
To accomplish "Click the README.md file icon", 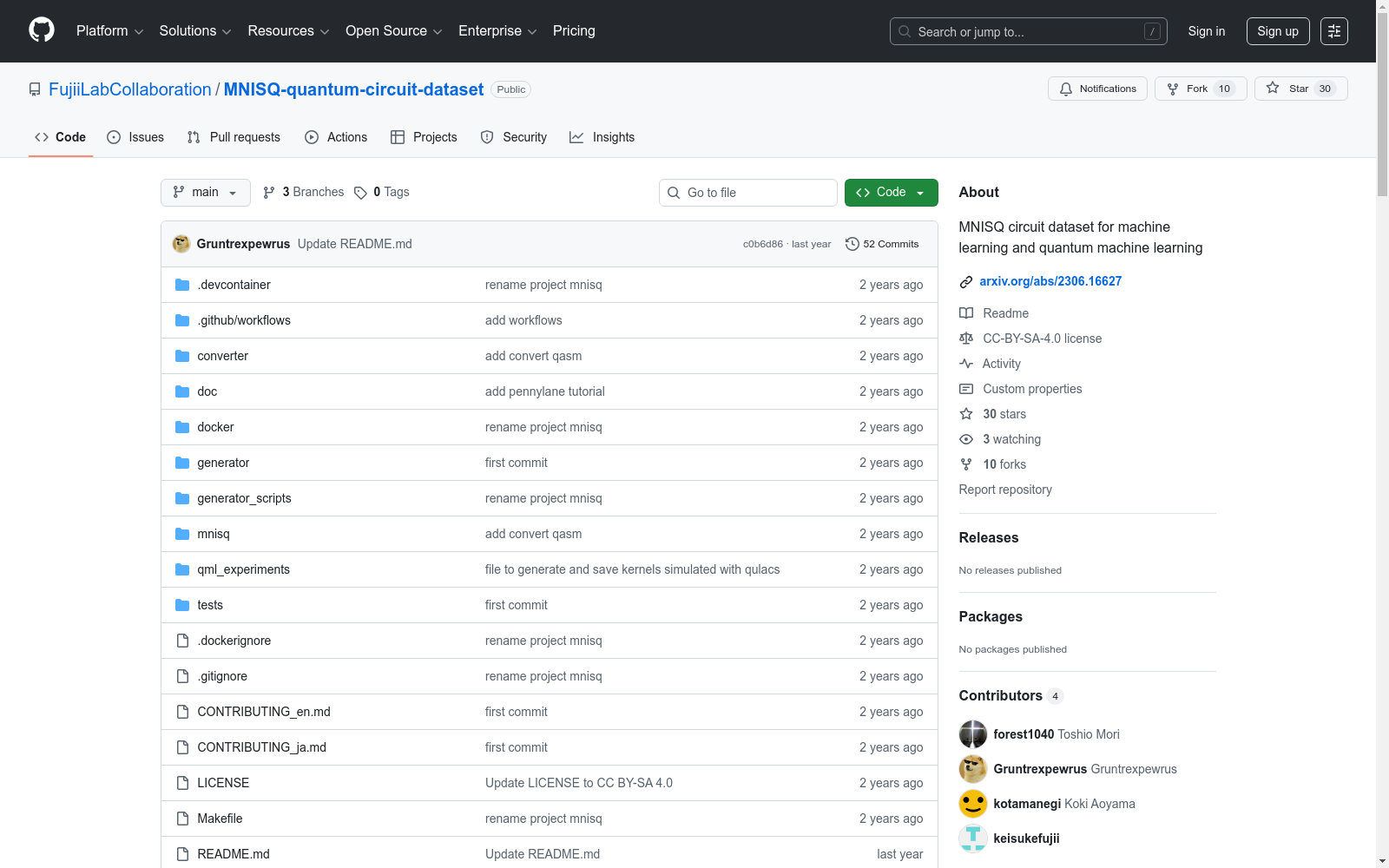I will (x=182, y=854).
